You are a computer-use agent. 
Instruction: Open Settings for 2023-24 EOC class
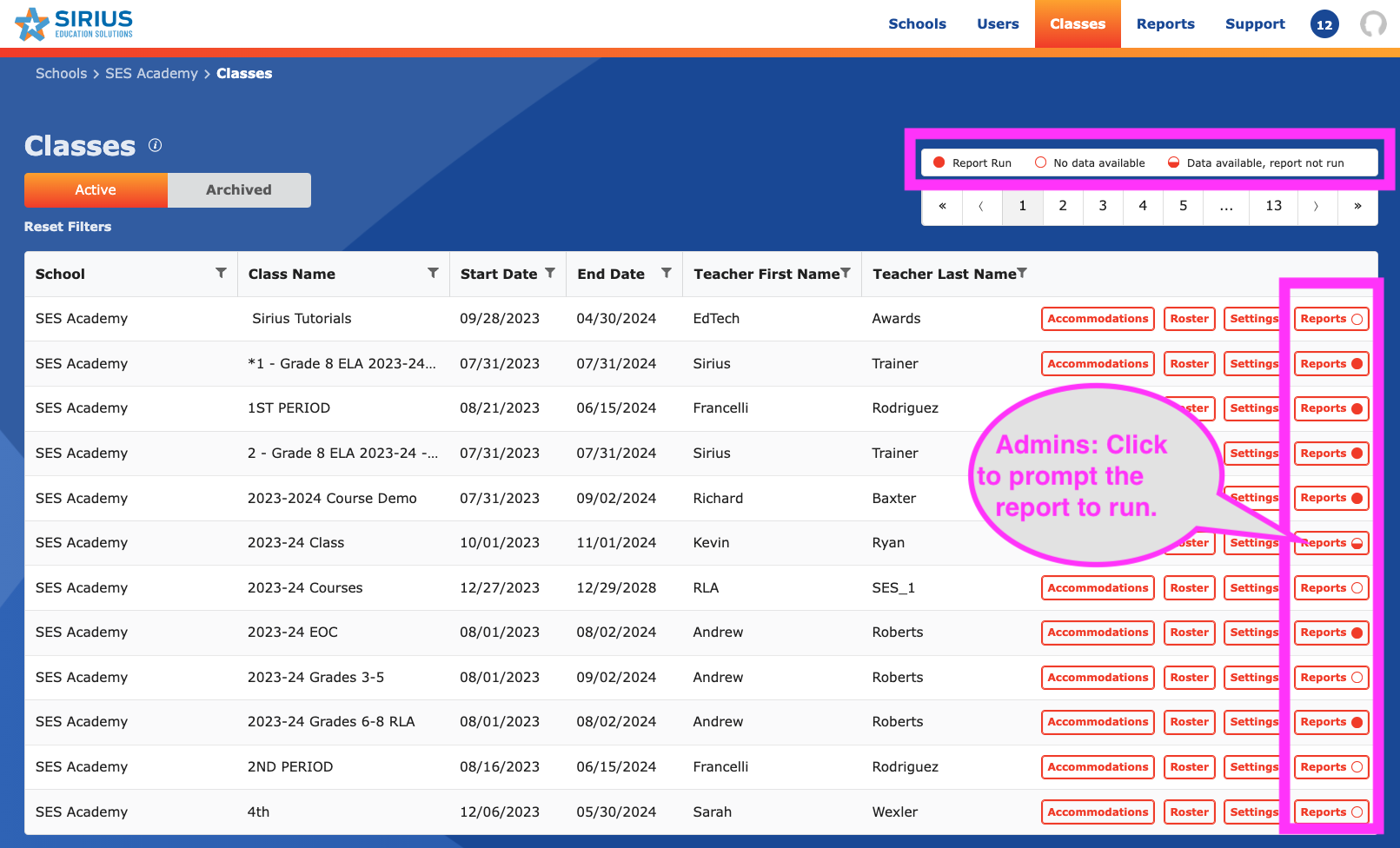tap(1253, 633)
